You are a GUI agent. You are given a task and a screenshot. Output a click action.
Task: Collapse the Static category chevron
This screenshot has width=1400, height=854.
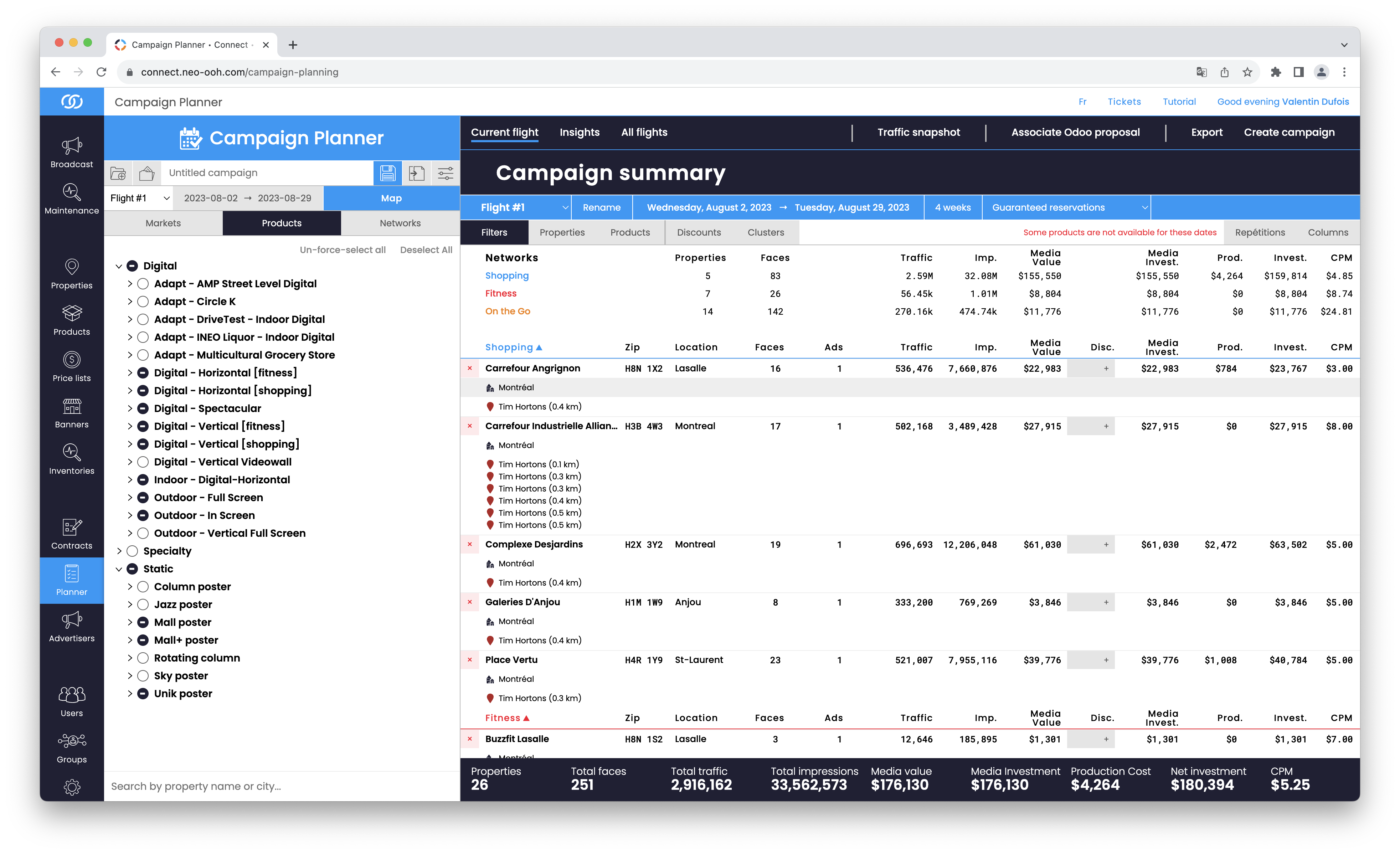tap(119, 569)
